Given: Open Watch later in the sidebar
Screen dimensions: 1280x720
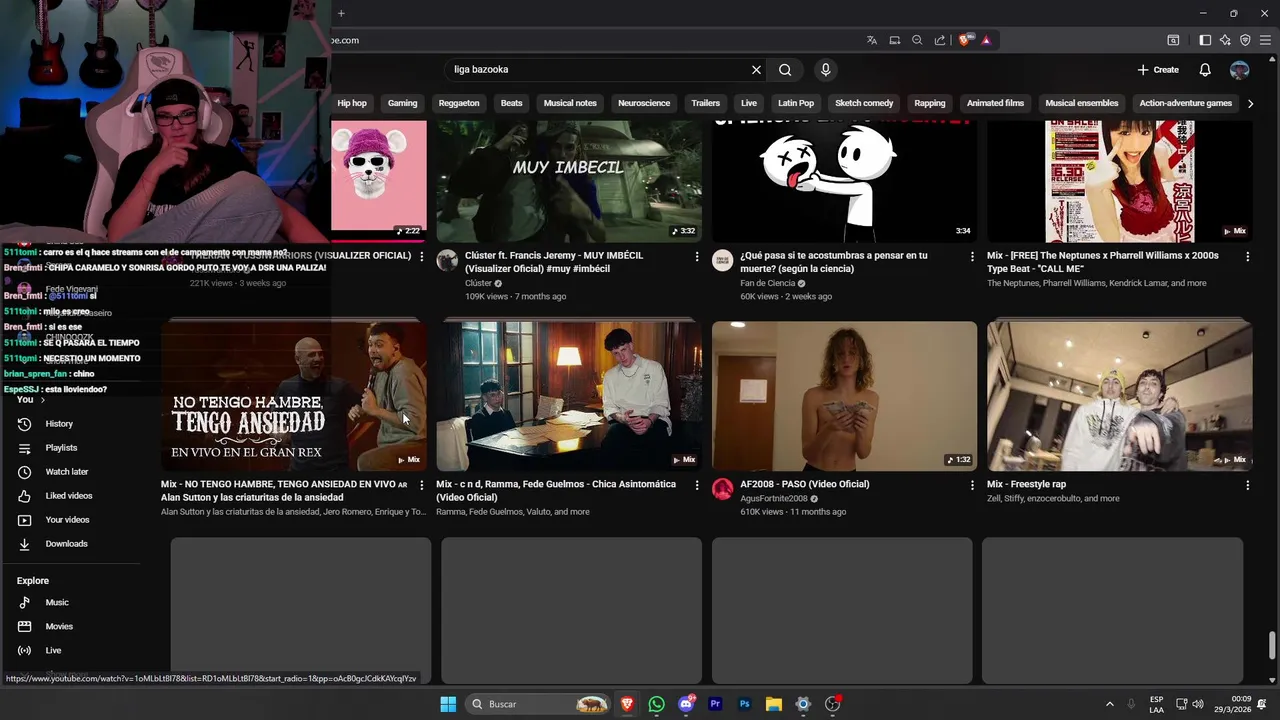Looking at the screenshot, I should (x=66, y=472).
